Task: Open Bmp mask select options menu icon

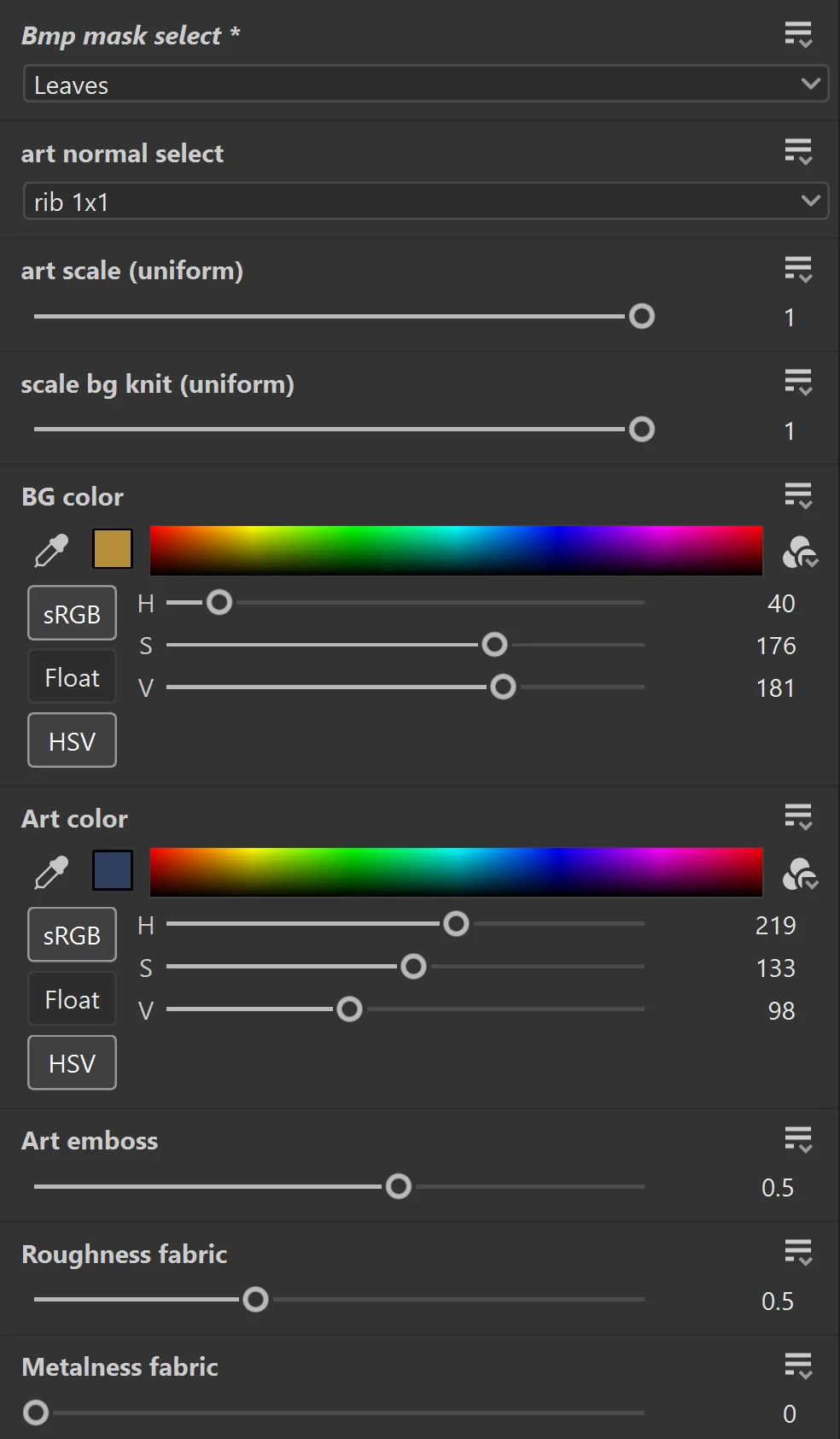Action: [x=798, y=35]
